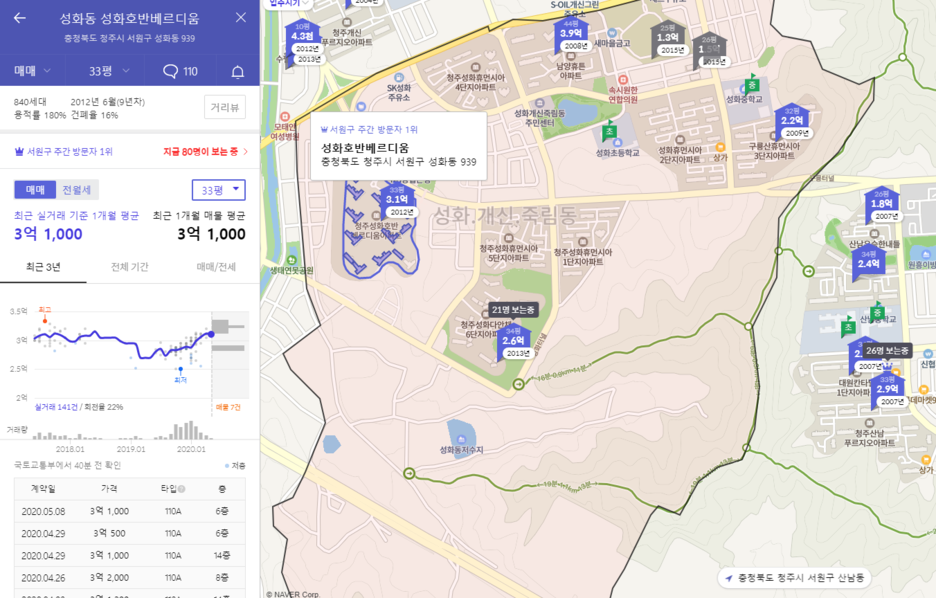Viewport: 936px width, 598px height.
Task: Click the 새마을금고 bank marker
Action: [x=612, y=33]
